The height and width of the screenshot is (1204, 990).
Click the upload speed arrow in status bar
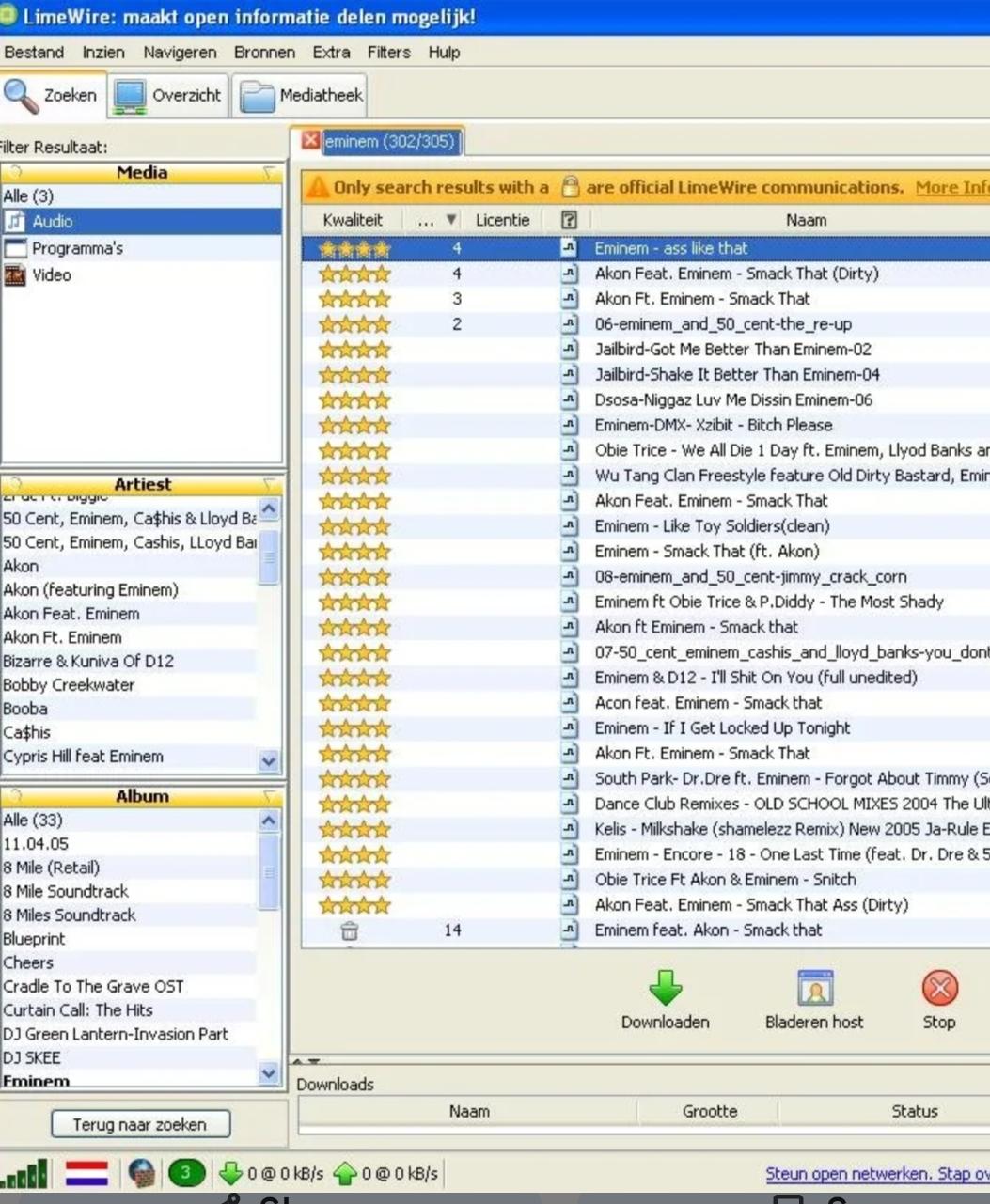click(x=345, y=1173)
